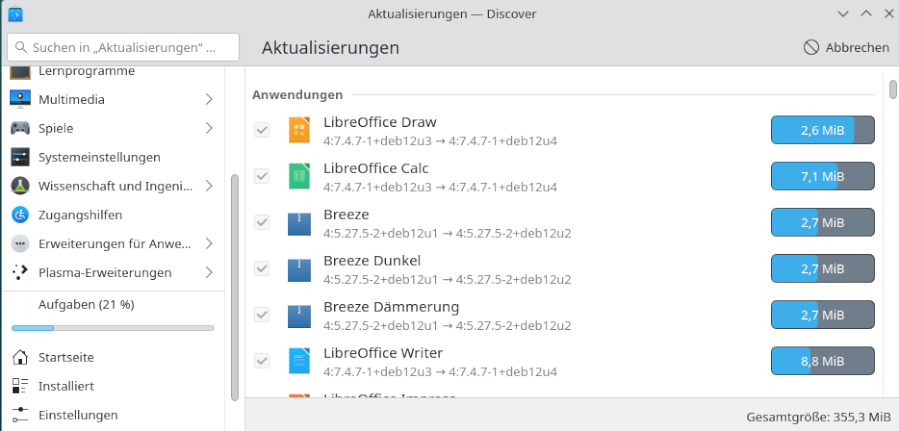Screen dimensions: 899x431
Task: Toggle the Breeze Dämmerung update checkbox
Action: coord(262,315)
